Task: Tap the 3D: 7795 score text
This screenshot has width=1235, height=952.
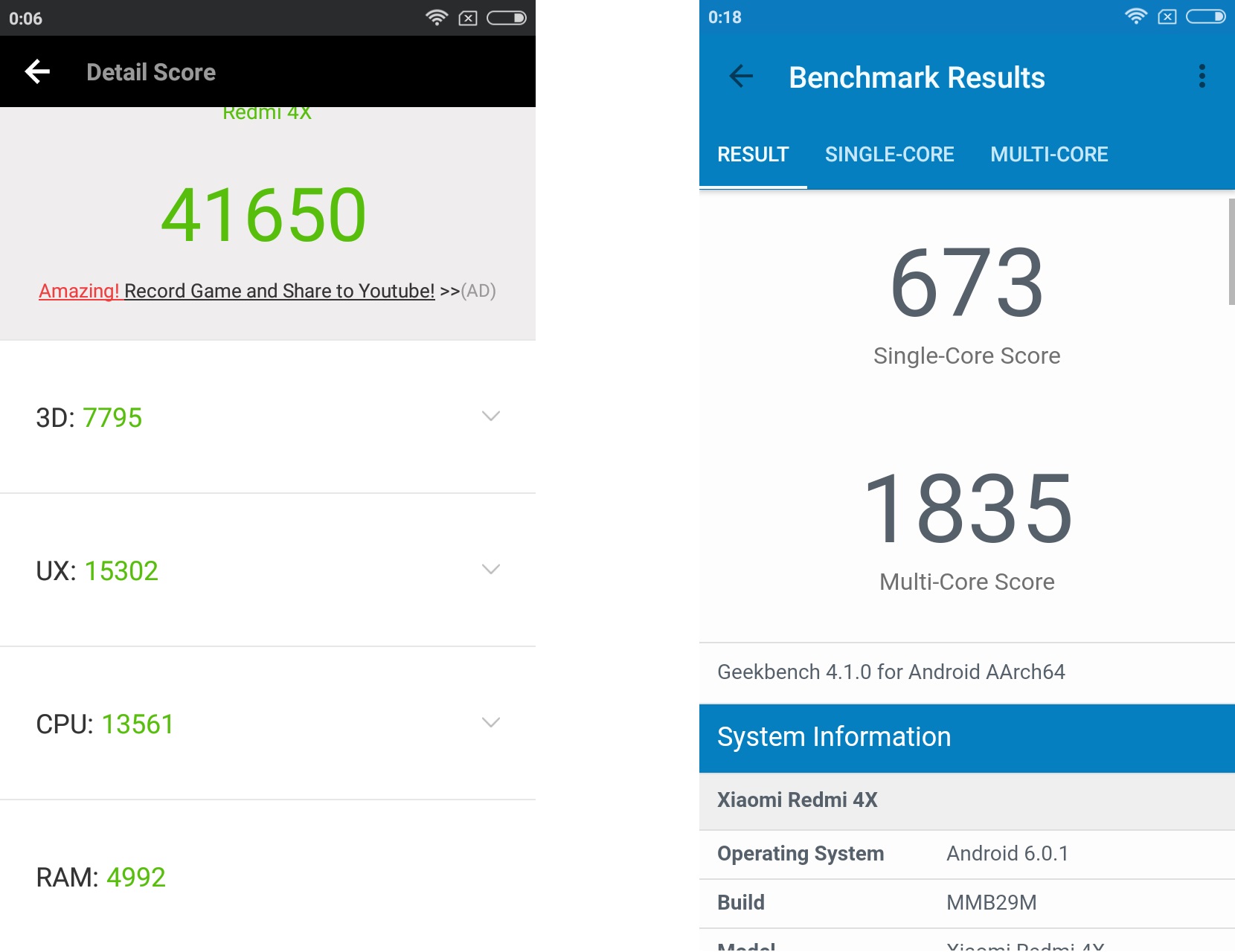Action: click(x=89, y=418)
